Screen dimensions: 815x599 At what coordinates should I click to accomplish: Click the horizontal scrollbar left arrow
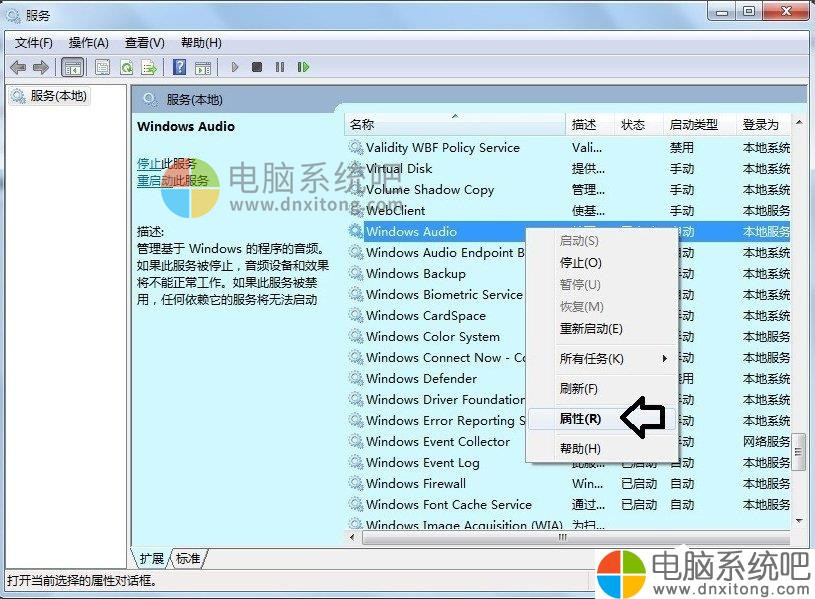point(352,537)
